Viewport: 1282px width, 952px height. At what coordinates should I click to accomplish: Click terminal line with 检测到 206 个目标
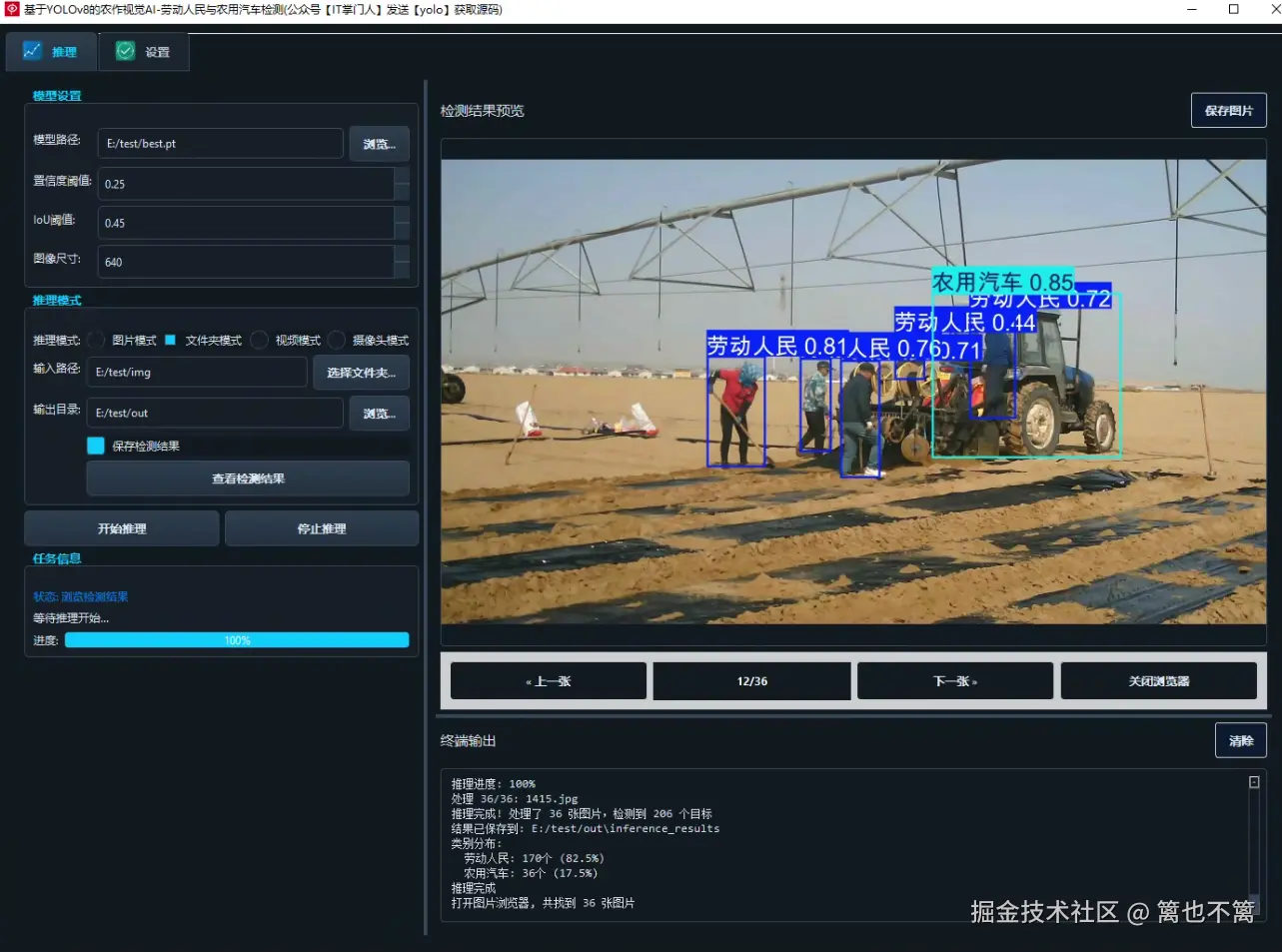pyautogui.click(x=581, y=814)
